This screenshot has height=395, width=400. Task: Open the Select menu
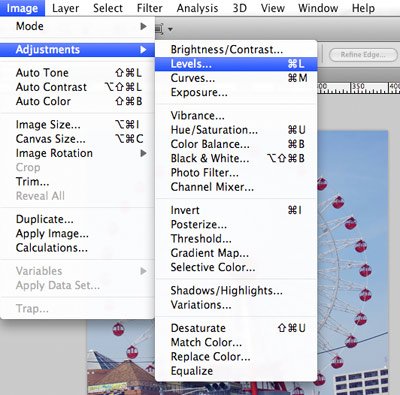[108, 8]
